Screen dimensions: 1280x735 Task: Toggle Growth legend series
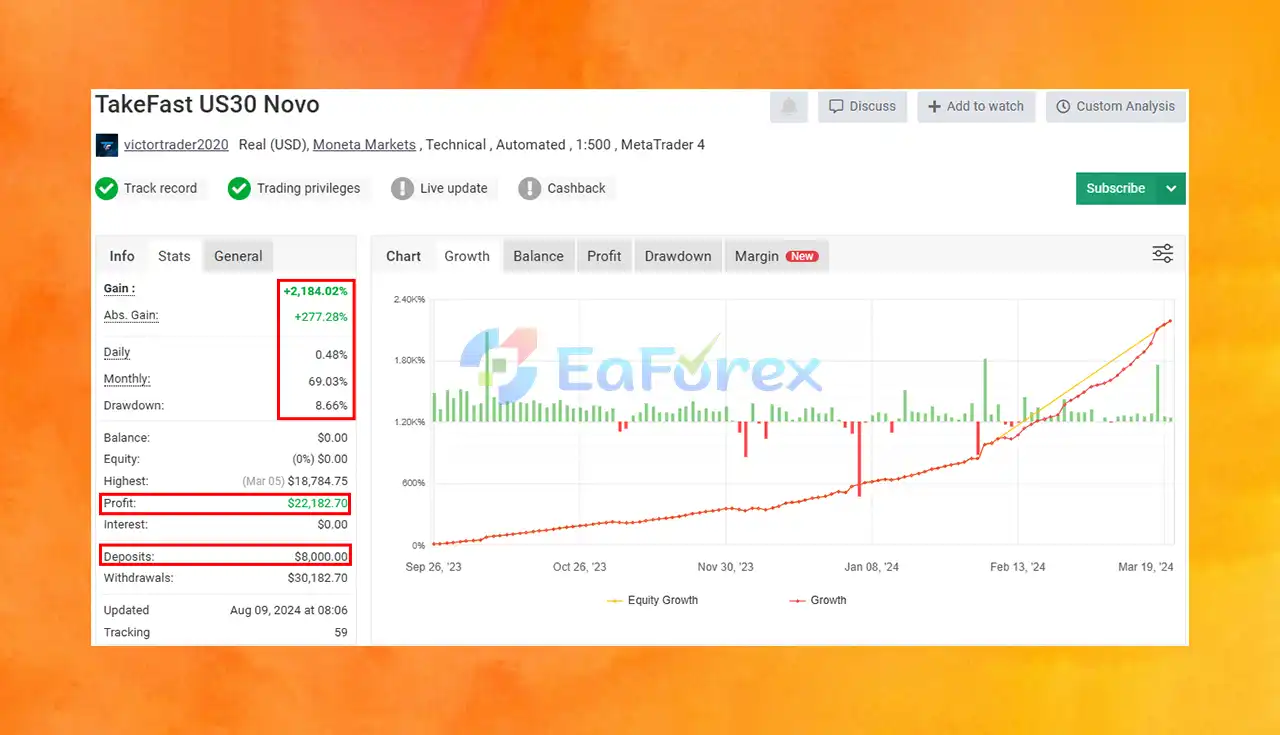click(818, 600)
